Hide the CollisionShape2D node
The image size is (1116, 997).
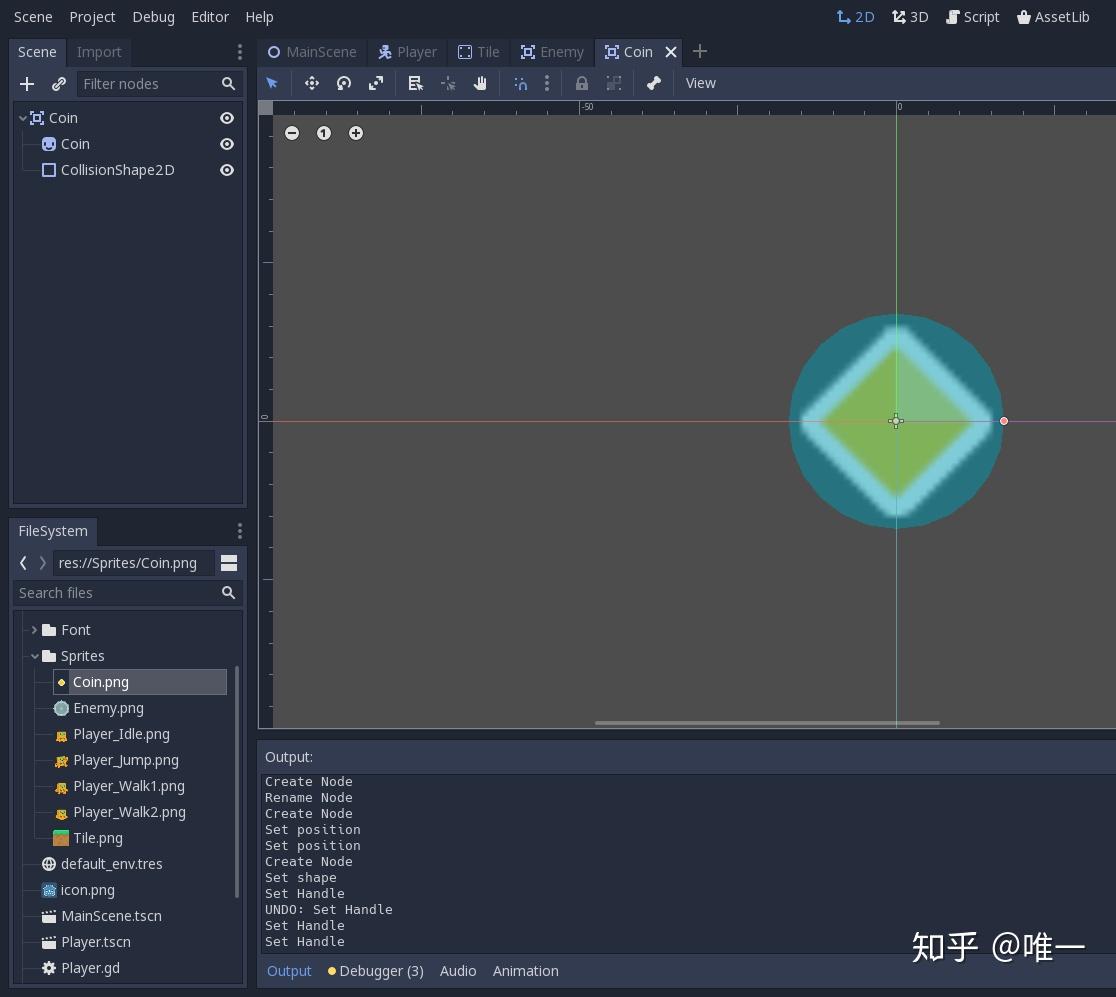(226, 170)
